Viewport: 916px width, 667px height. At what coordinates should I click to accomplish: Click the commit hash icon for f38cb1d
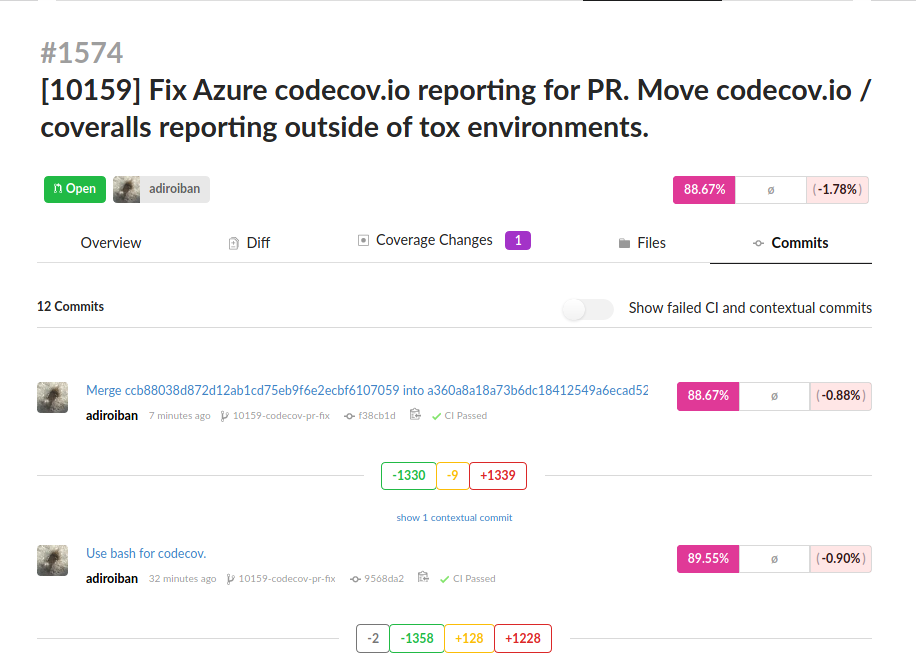pos(349,416)
